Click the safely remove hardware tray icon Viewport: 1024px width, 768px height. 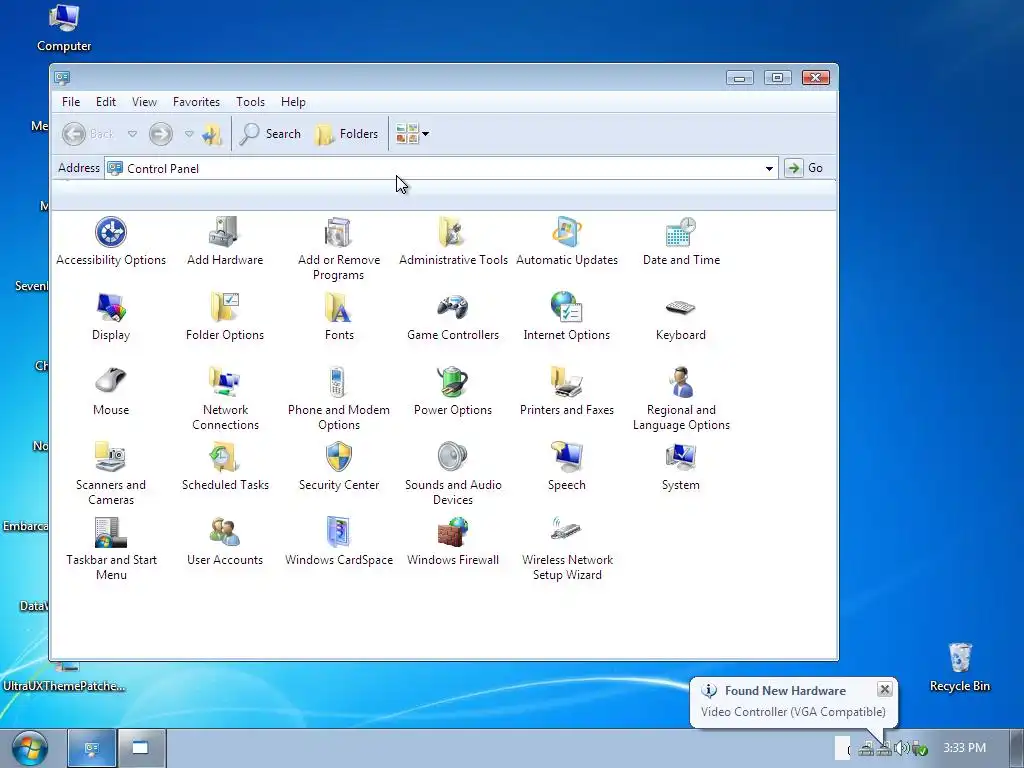(x=920, y=748)
